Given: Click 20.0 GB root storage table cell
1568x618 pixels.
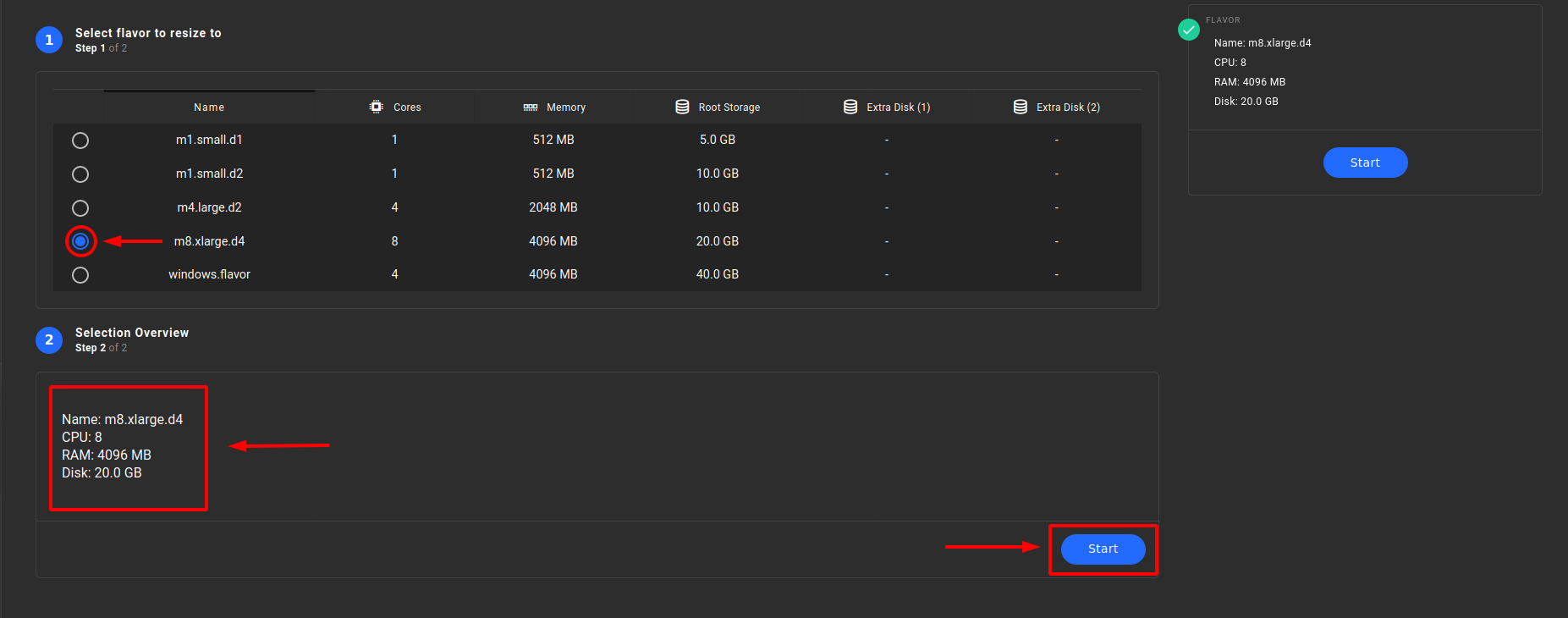Looking at the screenshot, I should [x=718, y=241].
